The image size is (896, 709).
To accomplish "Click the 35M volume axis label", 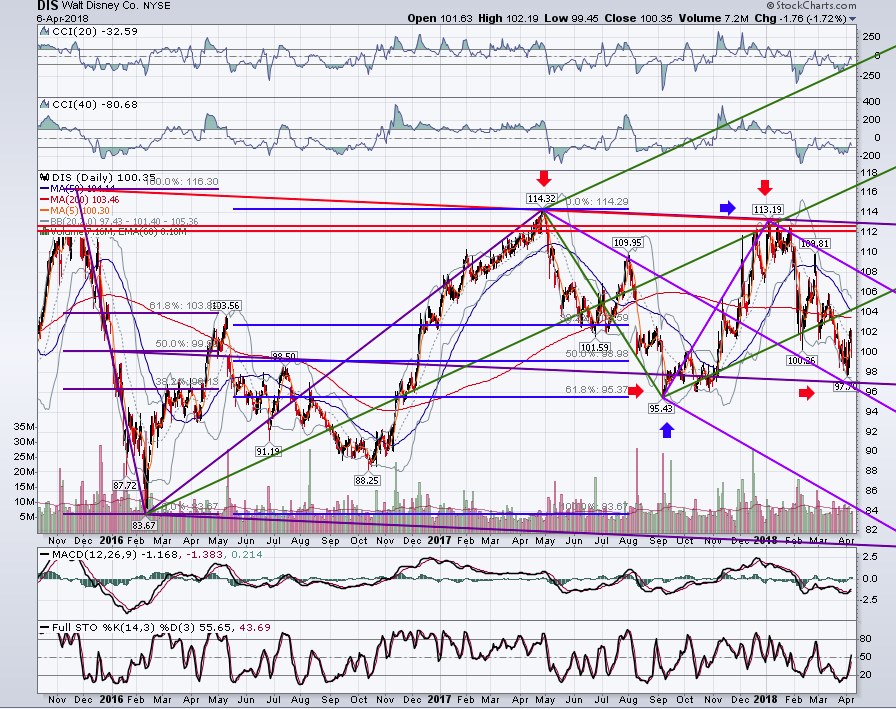I will 25,427.
